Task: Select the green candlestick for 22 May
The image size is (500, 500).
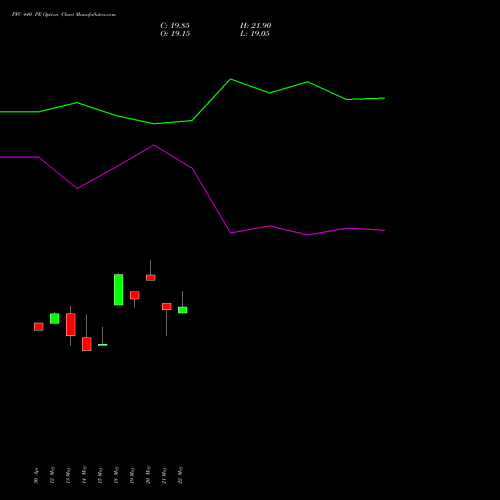Action: click(x=183, y=310)
